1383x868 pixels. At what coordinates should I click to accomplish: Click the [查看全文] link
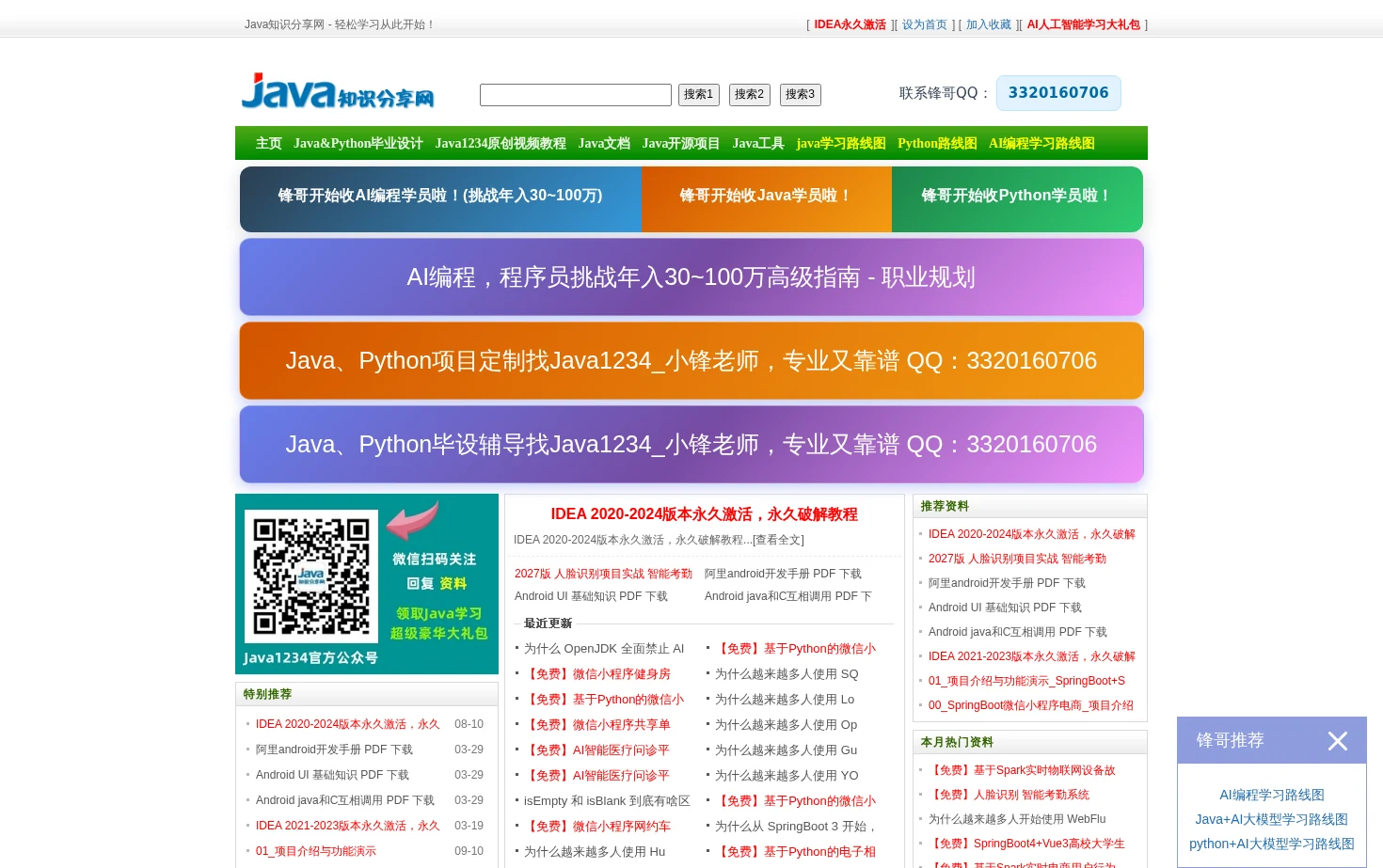tap(778, 540)
